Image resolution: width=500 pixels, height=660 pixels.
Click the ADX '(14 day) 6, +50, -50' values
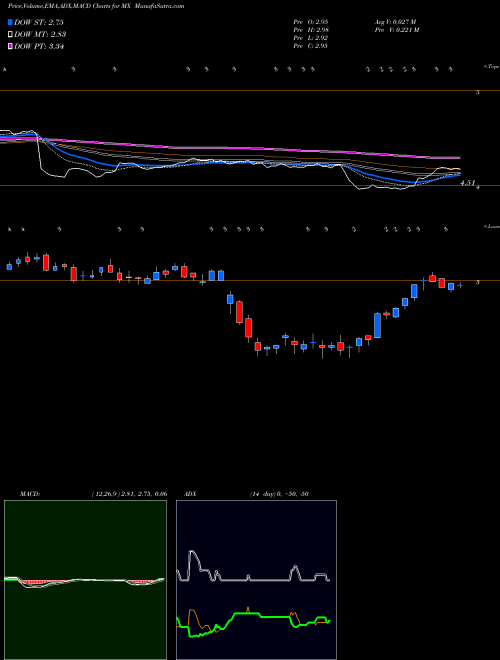pyautogui.click(x=279, y=494)
